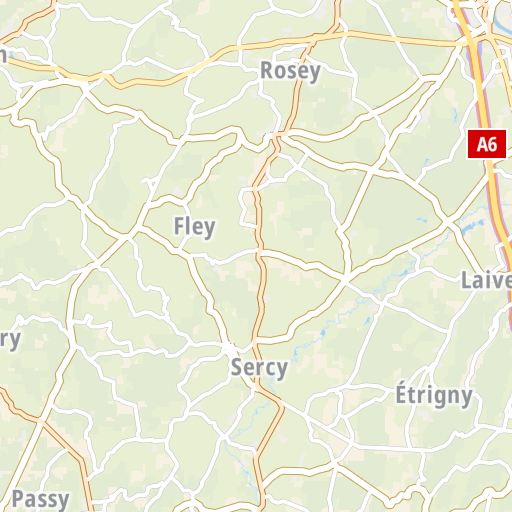Select the Rosey town label
Screen dimensions: 512x512
coord(290,72)
